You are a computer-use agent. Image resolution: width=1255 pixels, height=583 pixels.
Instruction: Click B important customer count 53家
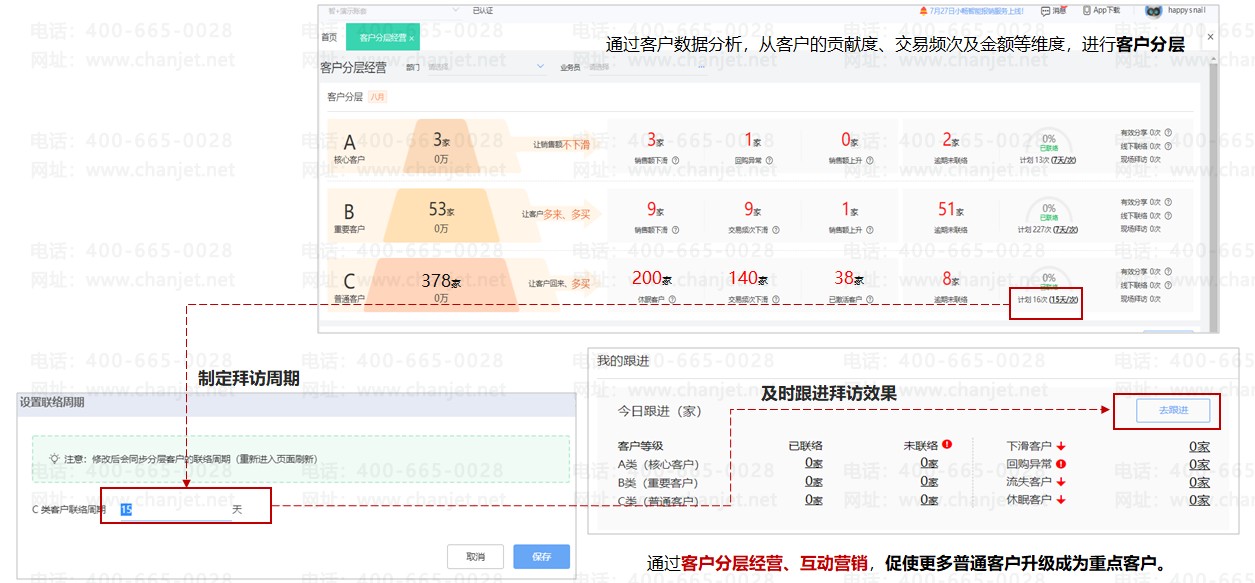441,209
